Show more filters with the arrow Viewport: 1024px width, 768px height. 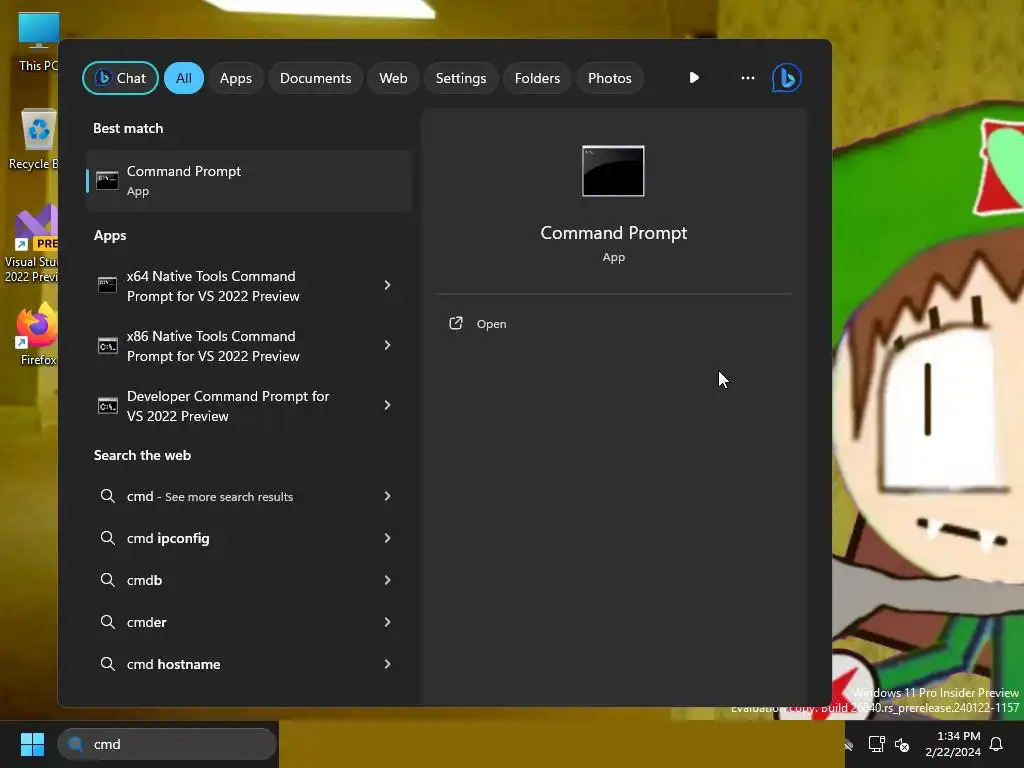694,78
